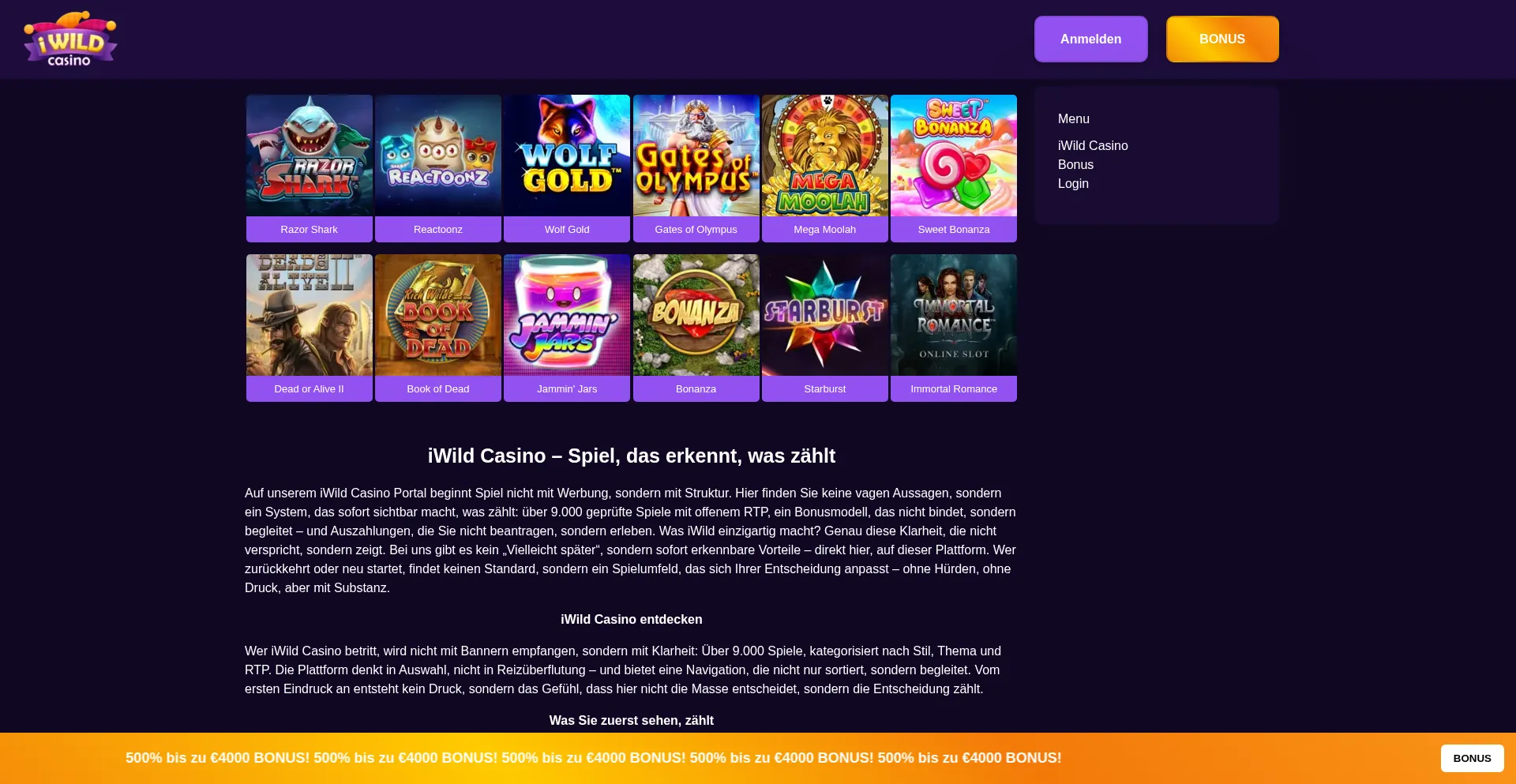Open the Jammin' Jars game image
Image resolution: width=1516 pixels, height=784 pixels.
(567, 315)
